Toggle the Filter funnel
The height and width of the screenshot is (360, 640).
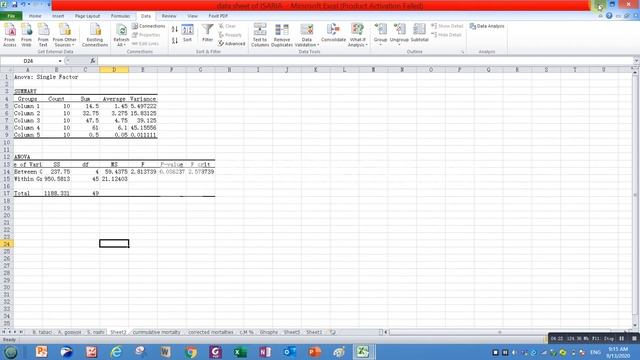coord(207,33)
